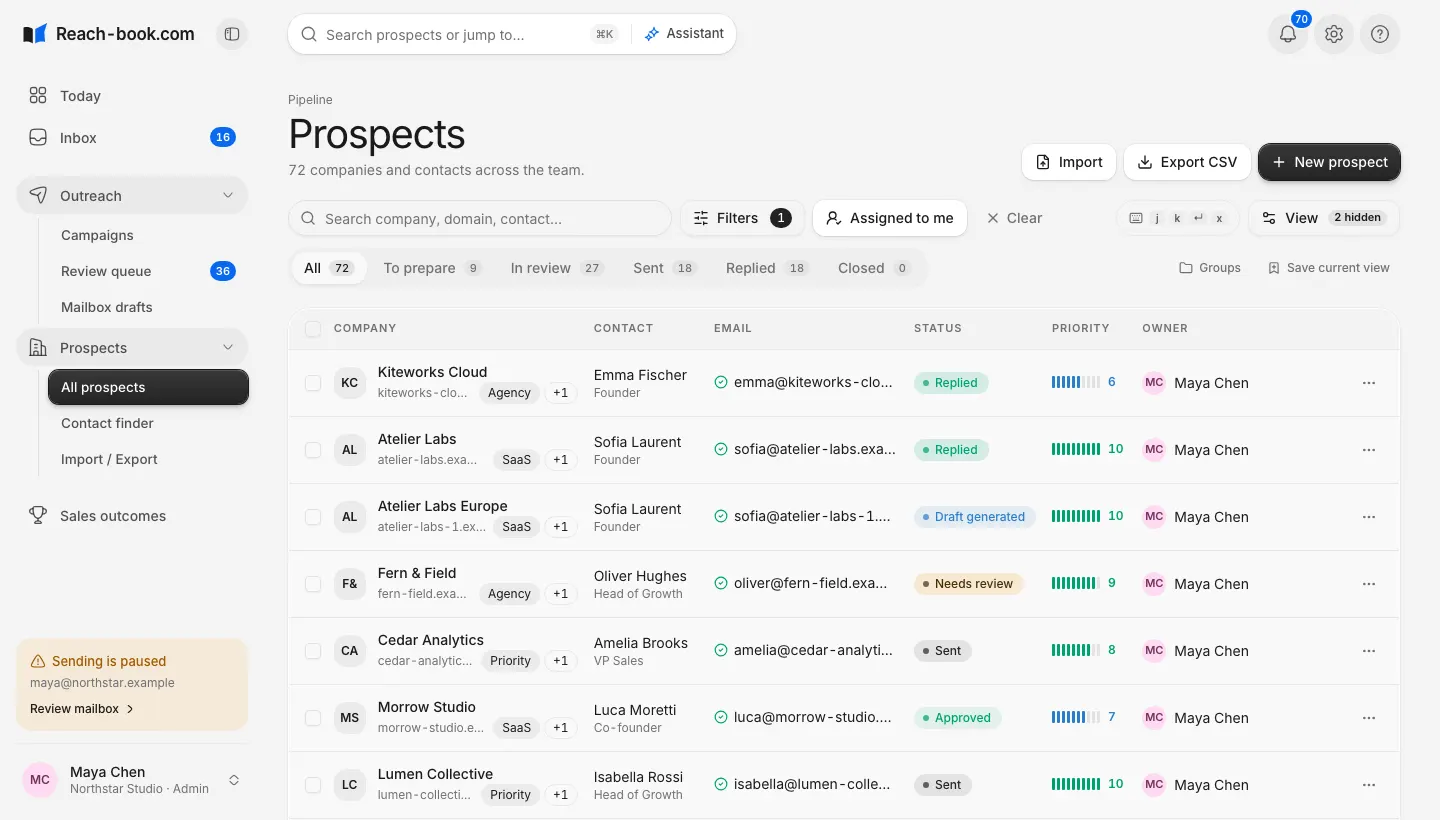1440x820 pixels.
Task: Open Contact finder
Action: pos(148,423)
